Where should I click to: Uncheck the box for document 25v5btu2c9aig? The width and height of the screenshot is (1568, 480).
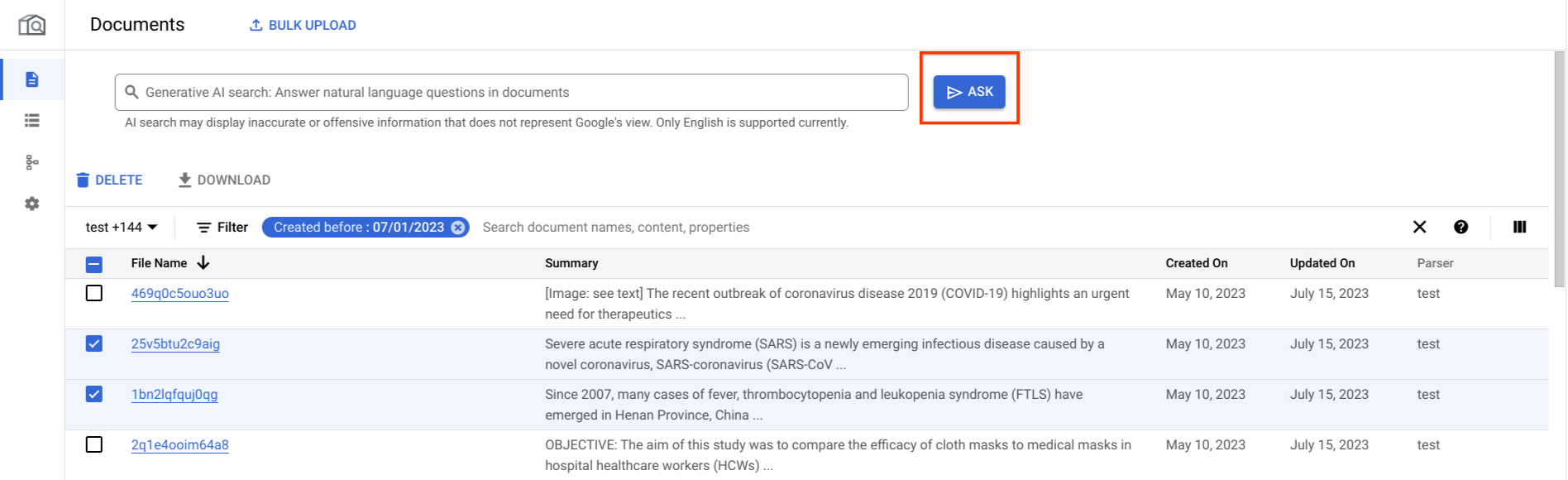pos(94,343)
